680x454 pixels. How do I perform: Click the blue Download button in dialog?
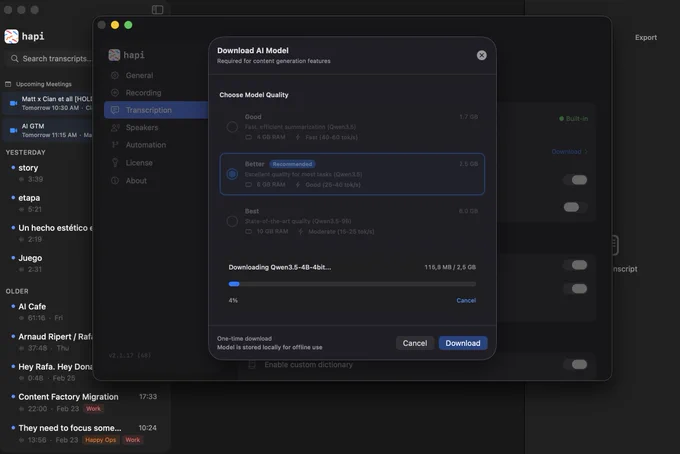click(463, 343)
